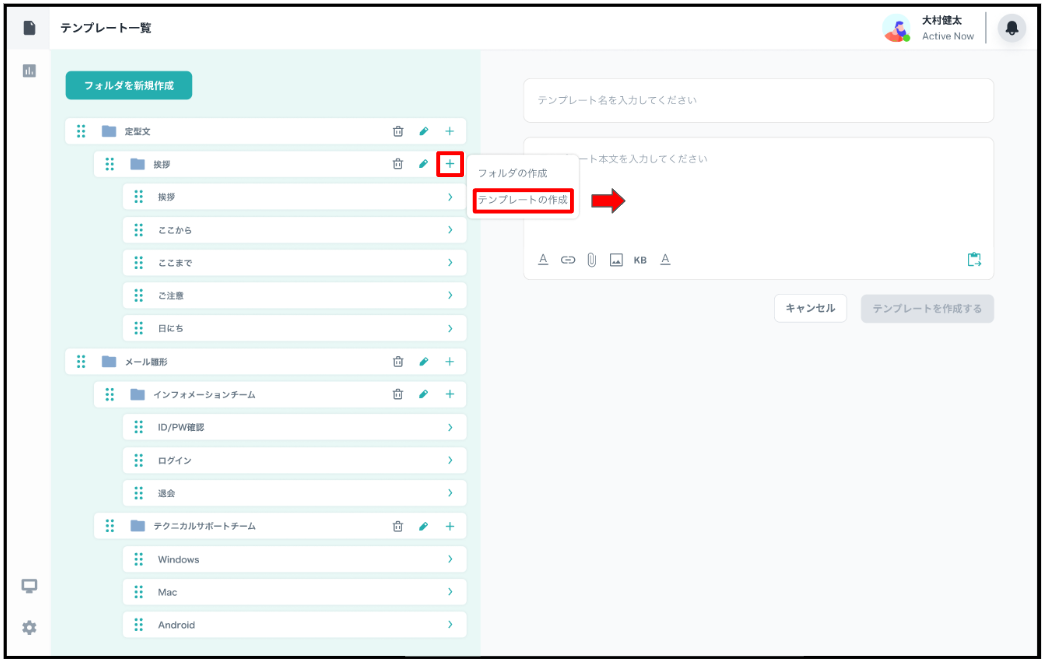Image resolution: width=1043 pixels, height=661 pixels.
Task: Click the monitor icon in left sidebar
Action: (x=29, y=586)
